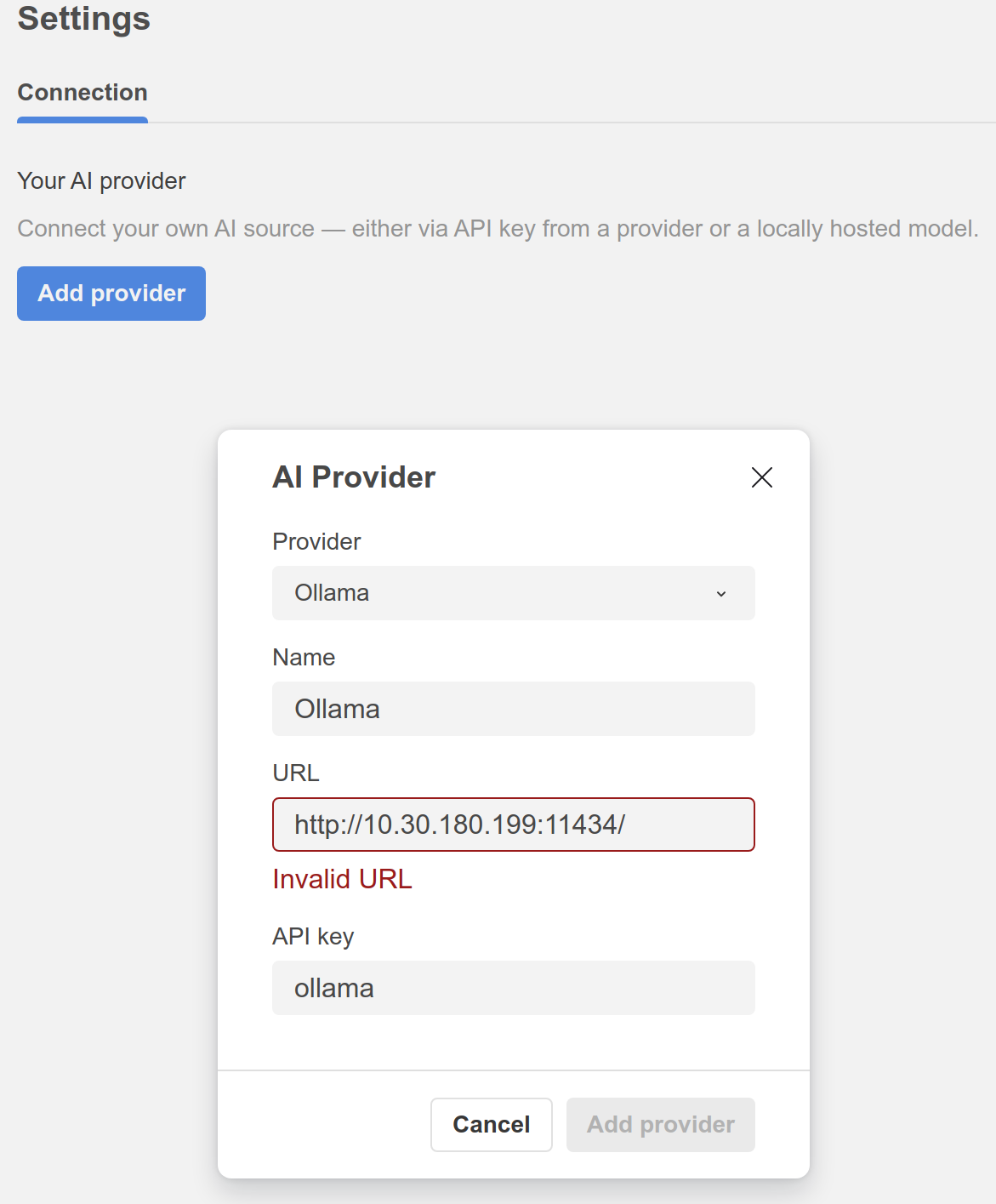Click into the URL input field
The width and height of the screenshot is (996, 1204).
[x=513, y=825]
